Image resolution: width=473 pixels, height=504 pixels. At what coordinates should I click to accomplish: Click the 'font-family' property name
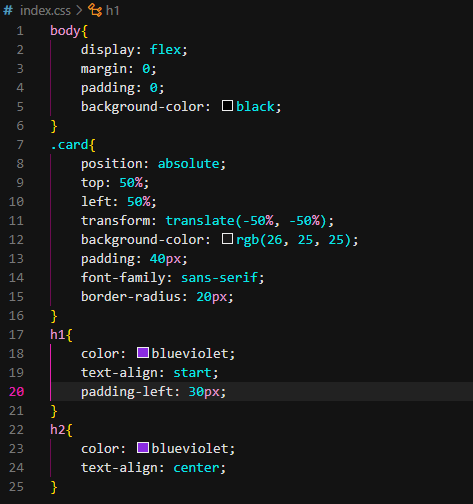tap(123, 278)
